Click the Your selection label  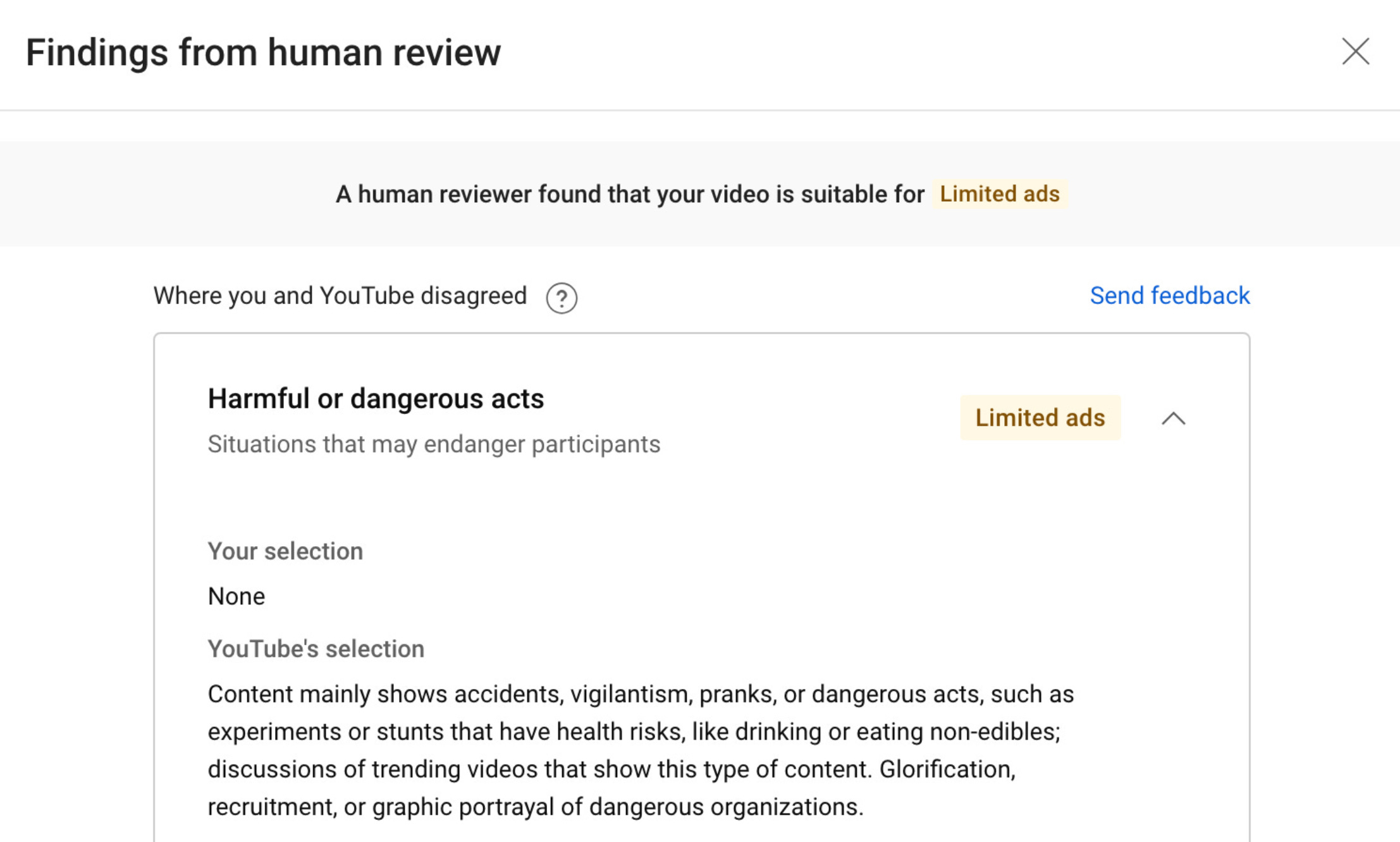[x=285, y=551]
